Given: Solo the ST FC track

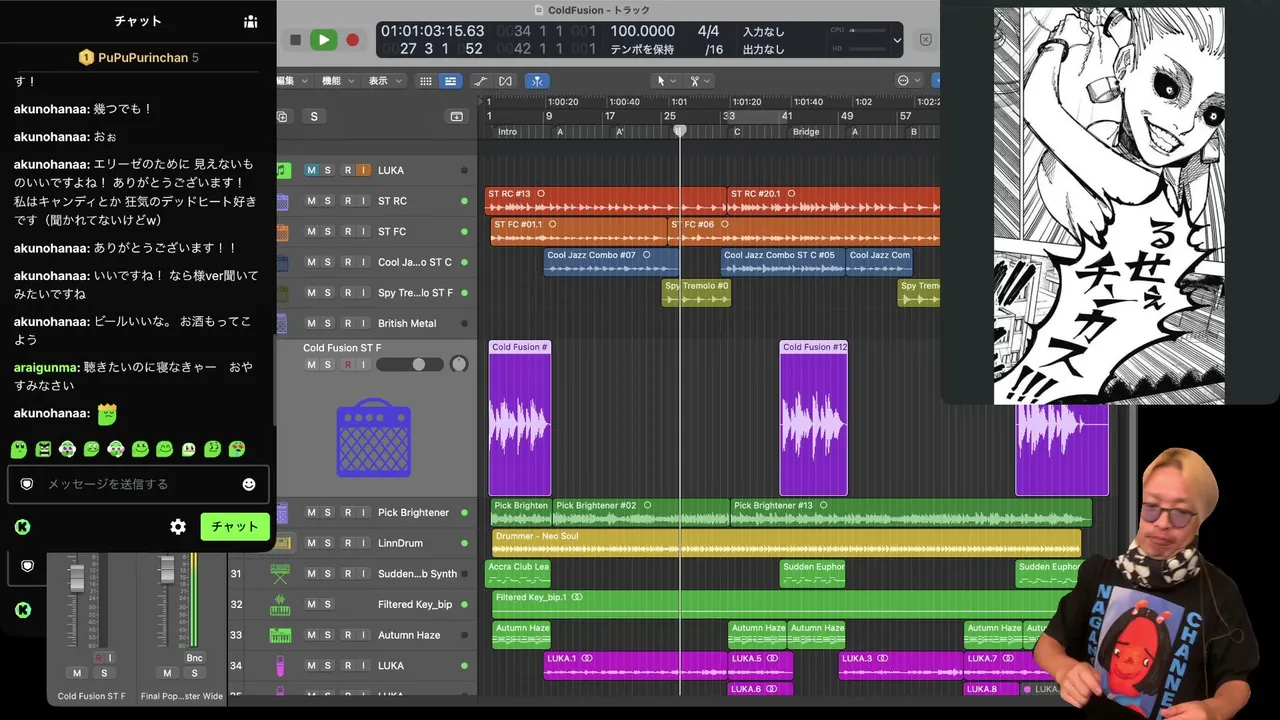Looking at the screenshot, I should point(327,231).
